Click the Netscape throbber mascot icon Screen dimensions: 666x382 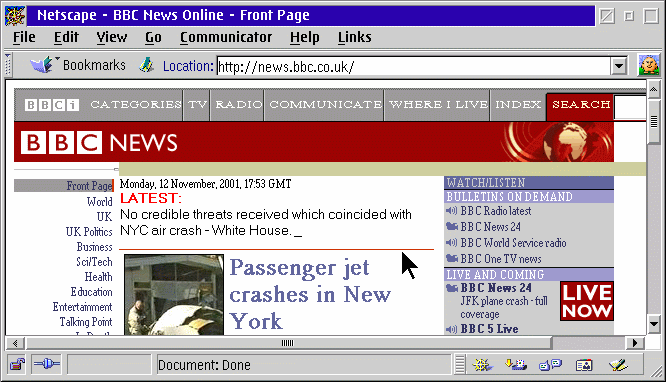pos(649,65)
